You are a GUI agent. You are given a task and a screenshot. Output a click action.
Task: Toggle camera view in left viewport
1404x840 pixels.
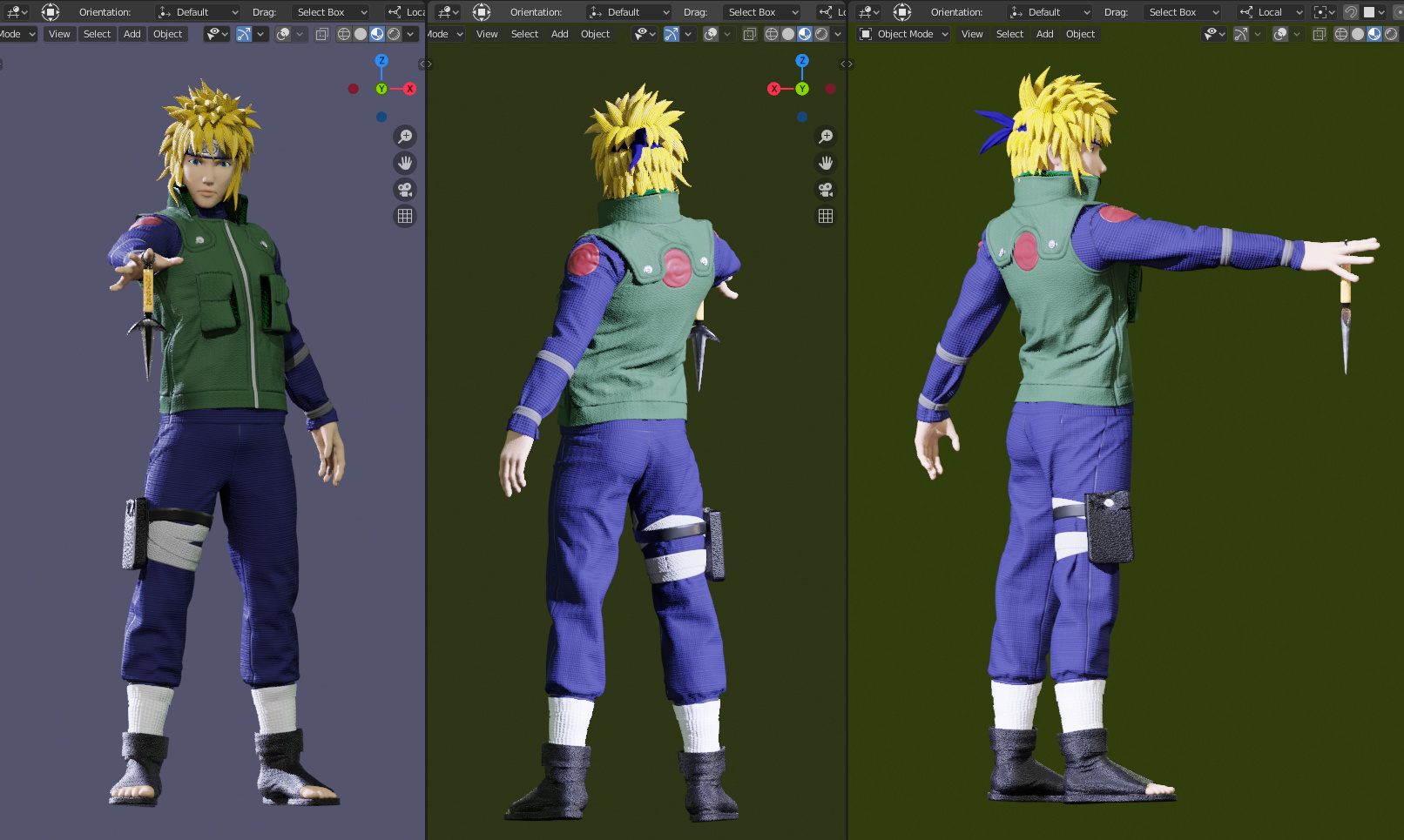[x=405, y=190]
